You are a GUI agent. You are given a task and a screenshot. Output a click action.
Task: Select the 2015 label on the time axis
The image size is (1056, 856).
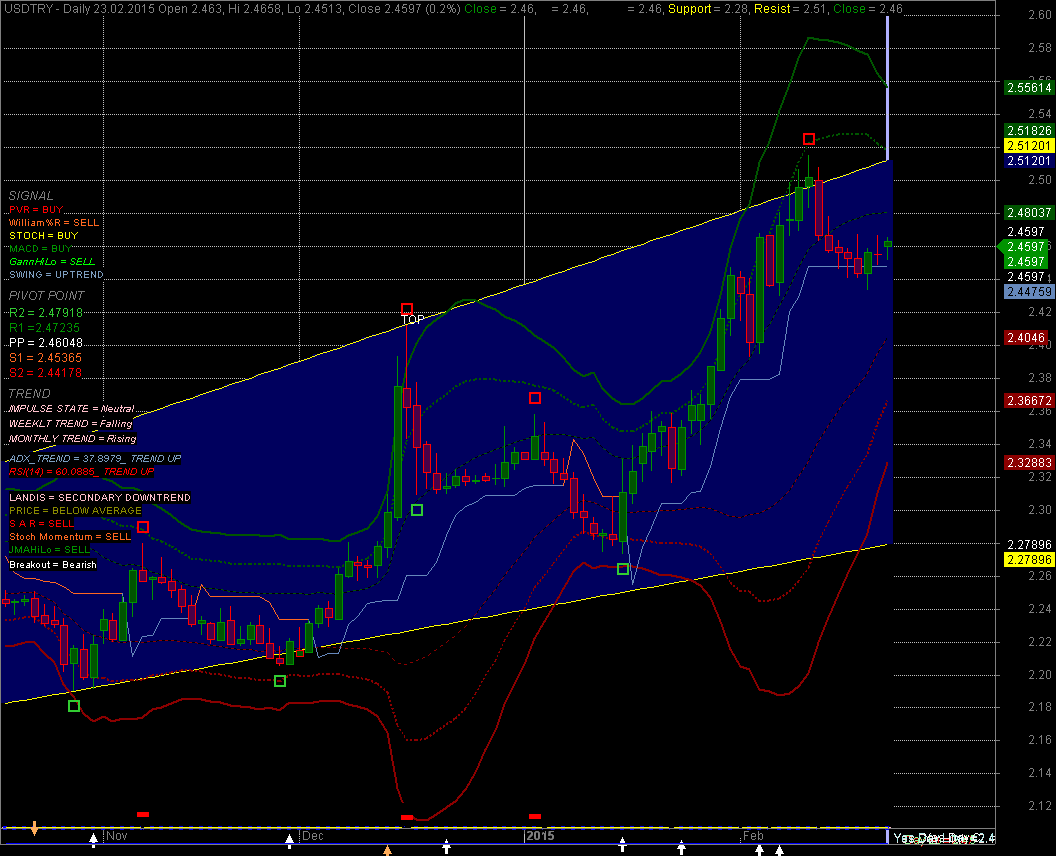(540, 834)
